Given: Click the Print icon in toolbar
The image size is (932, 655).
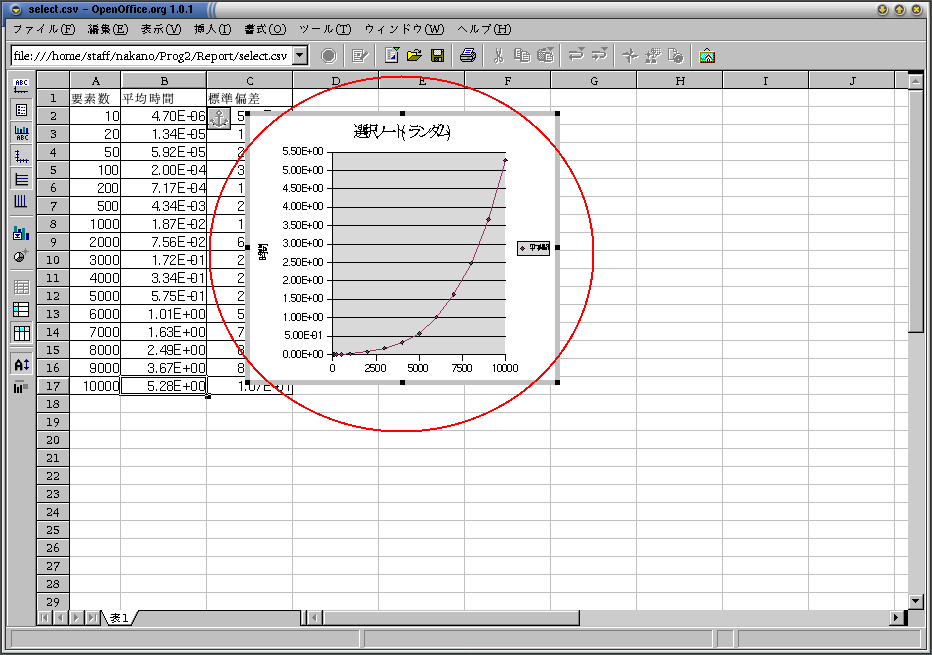Looking at the screenshot, I should (x=468, y=56).
